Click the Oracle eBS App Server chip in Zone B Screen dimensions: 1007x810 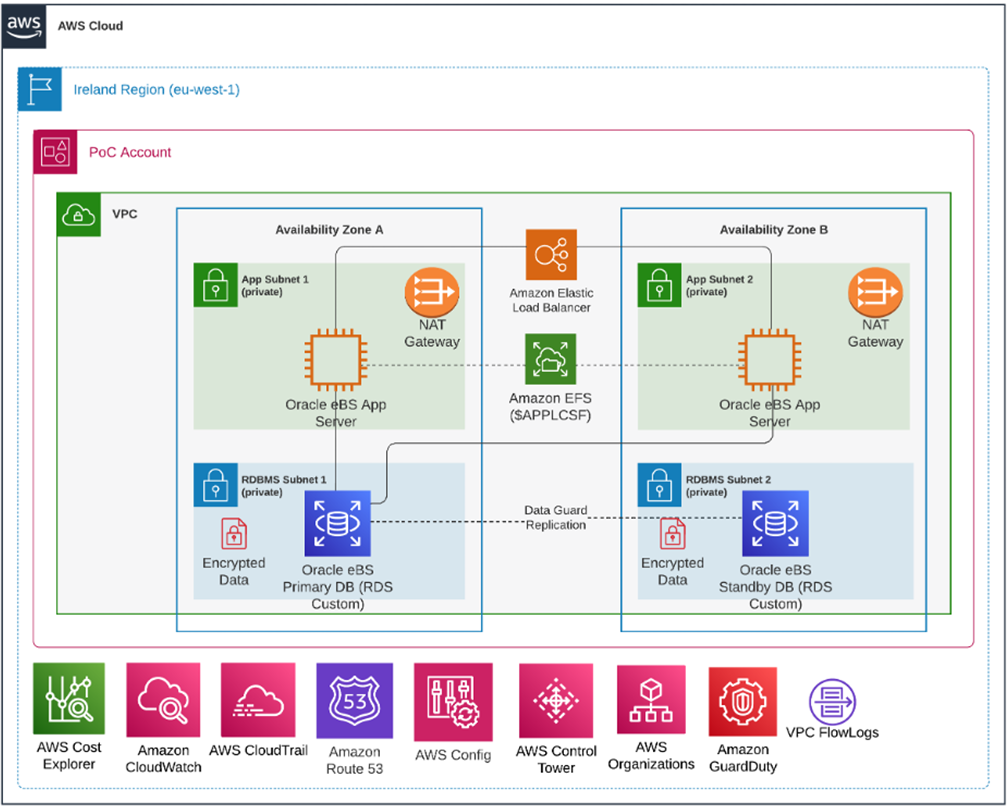click(x=770, y=360)
